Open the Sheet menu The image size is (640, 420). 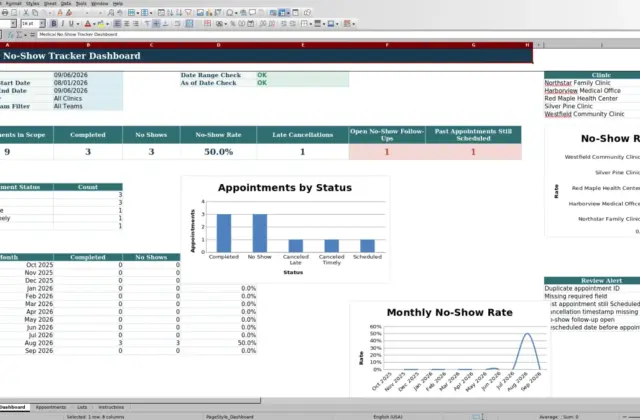pos(50,3)
